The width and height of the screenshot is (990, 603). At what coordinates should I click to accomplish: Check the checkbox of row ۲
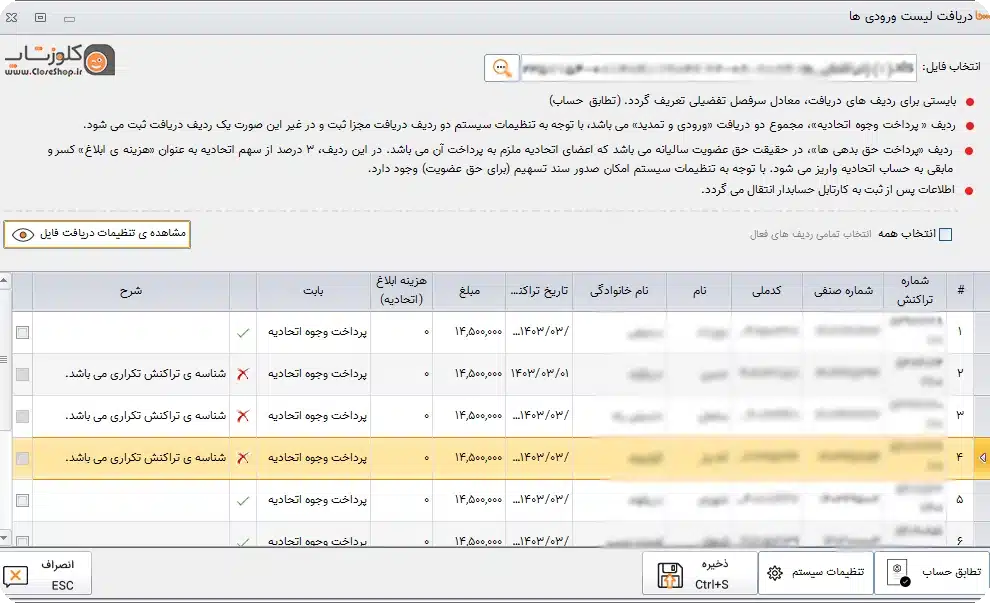click(x=23, y=374)
